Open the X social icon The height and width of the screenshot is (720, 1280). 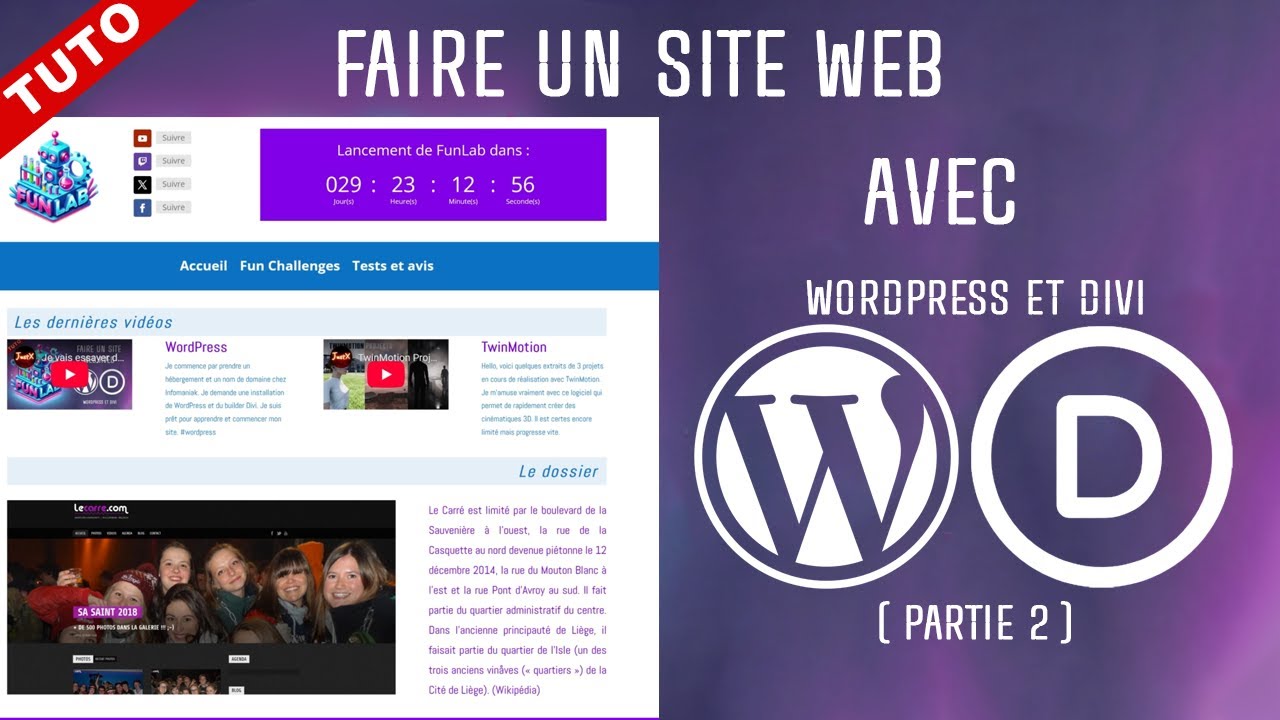pos(142,184)
